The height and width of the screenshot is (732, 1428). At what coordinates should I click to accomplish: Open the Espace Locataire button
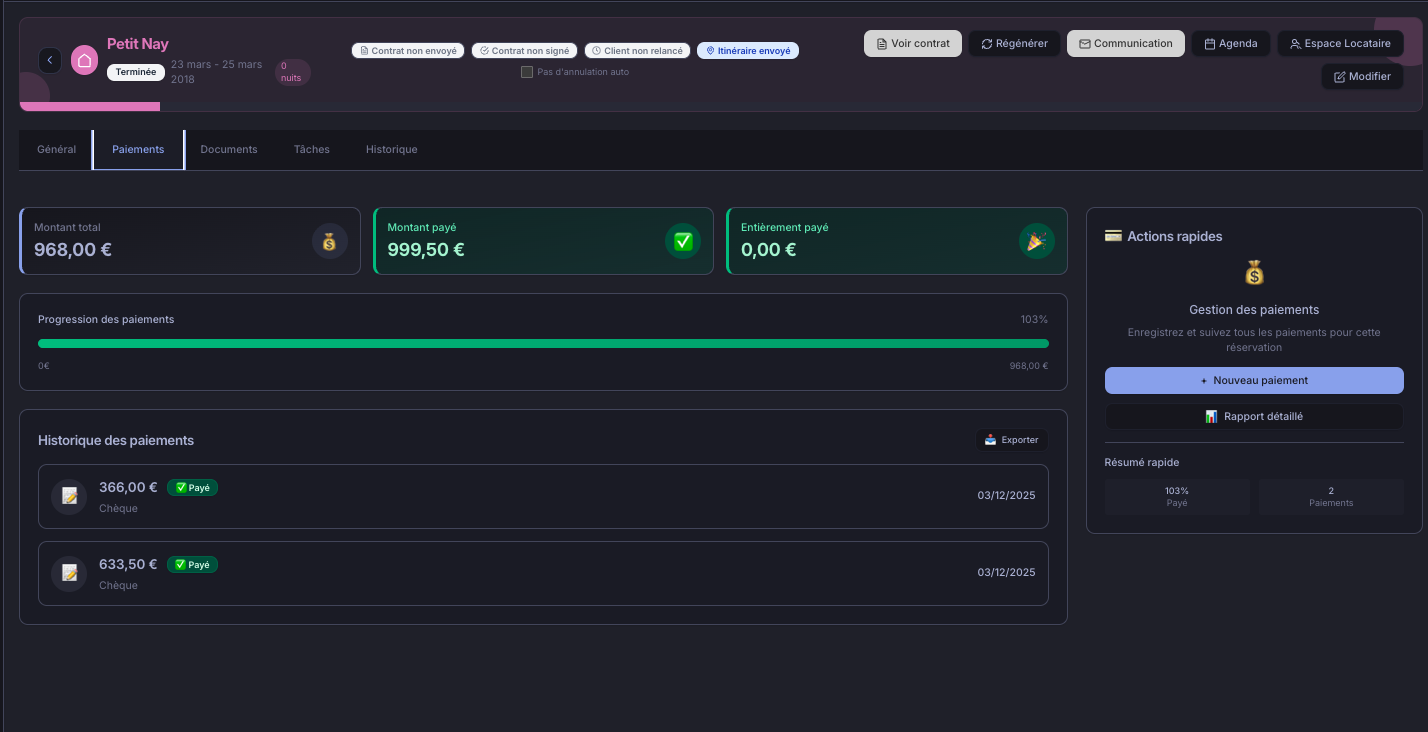tap(1340, 44)
